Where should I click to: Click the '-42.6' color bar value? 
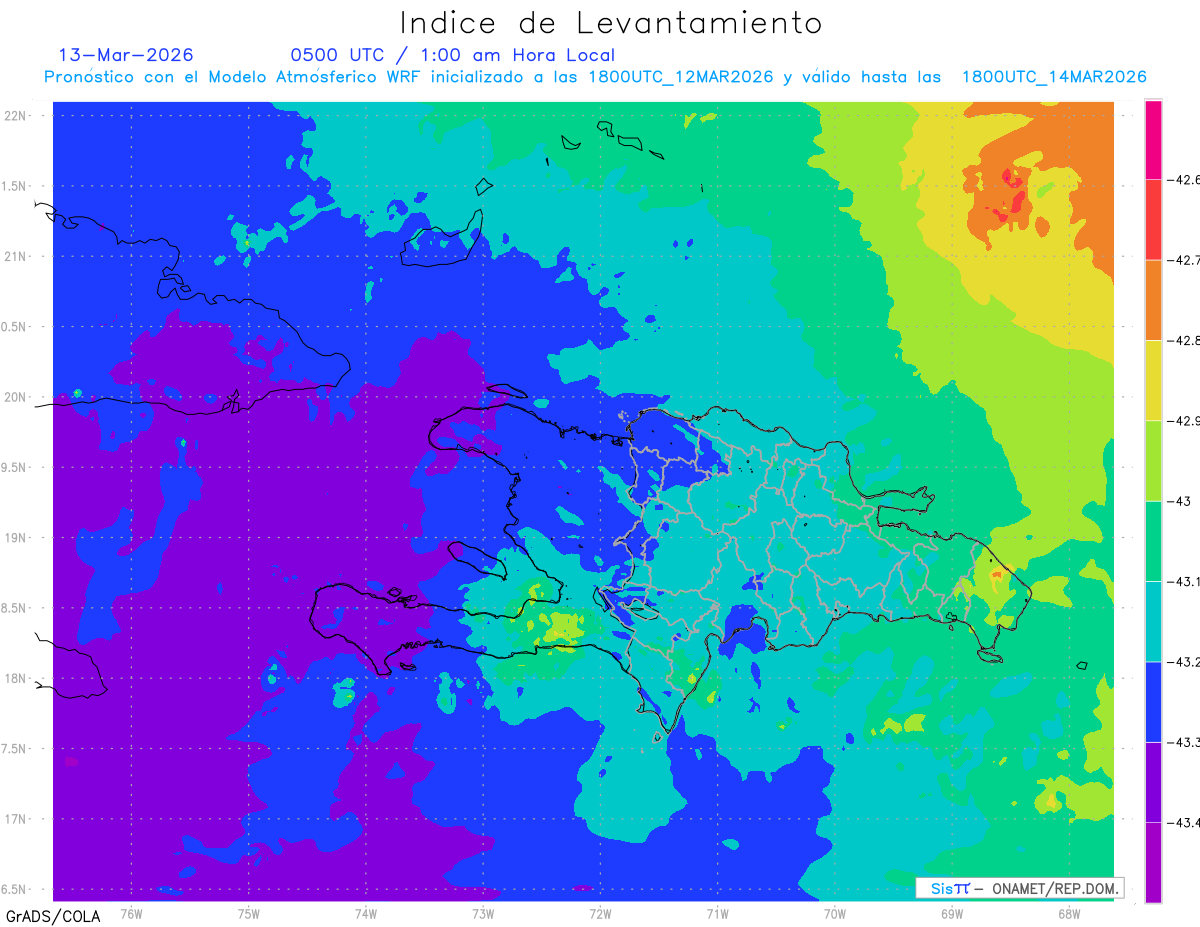[1185, 180]
